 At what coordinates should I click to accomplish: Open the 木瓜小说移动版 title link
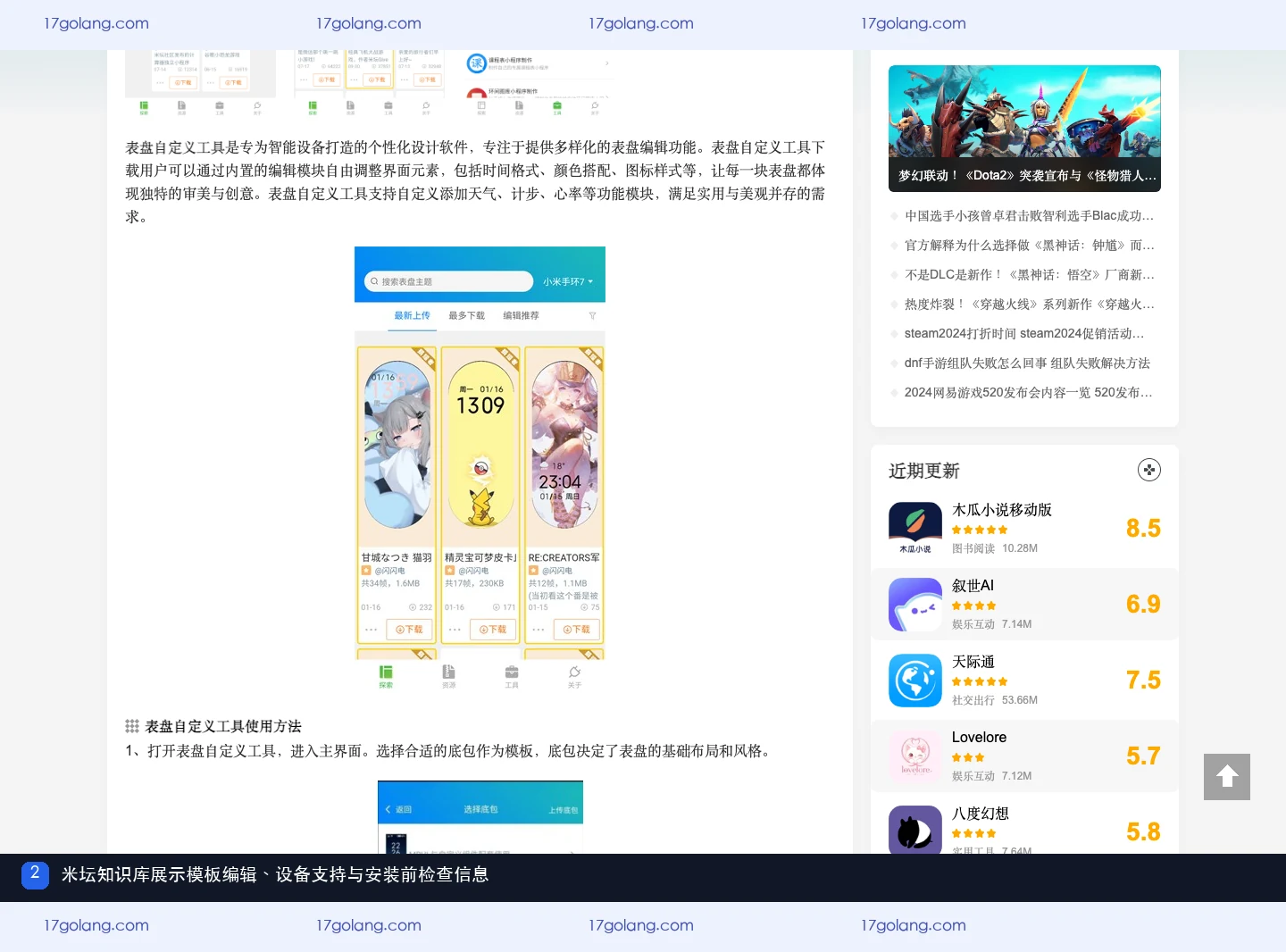pyautogui.click(x=1002, y=510)
